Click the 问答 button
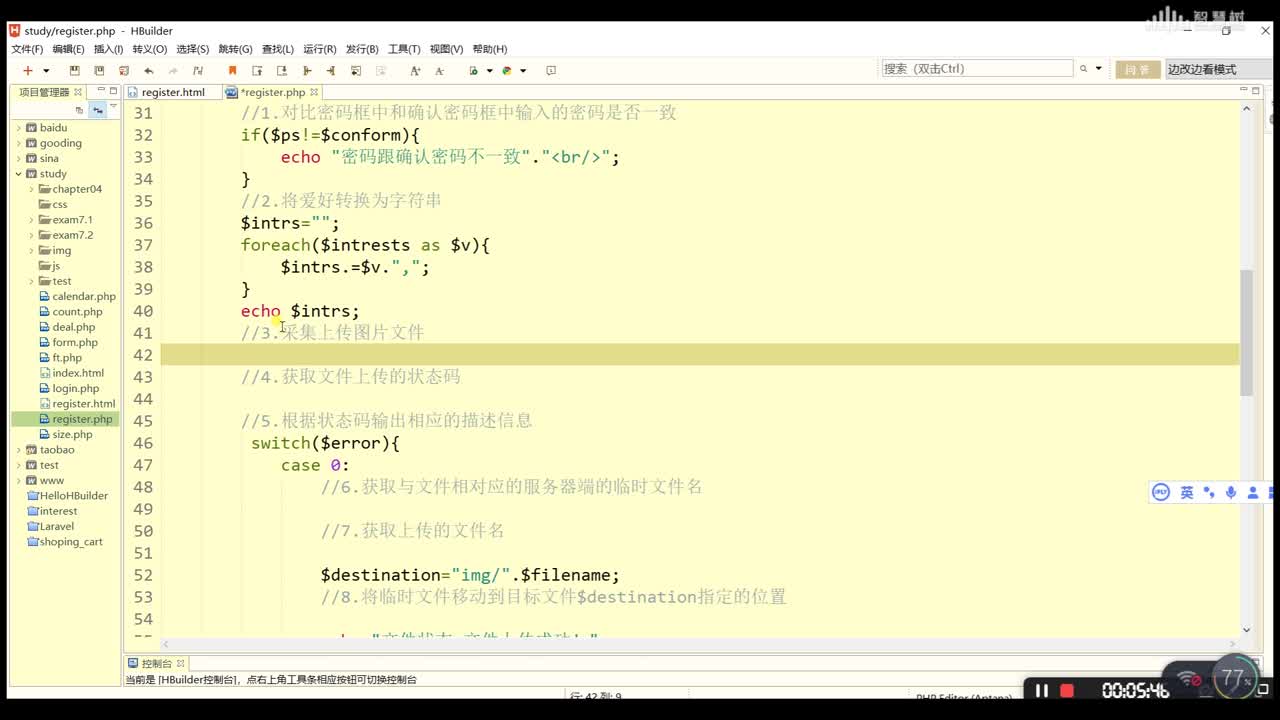Image resolution: width=1280 pixels, height=720 pixels. click(x=1137, y=69)
